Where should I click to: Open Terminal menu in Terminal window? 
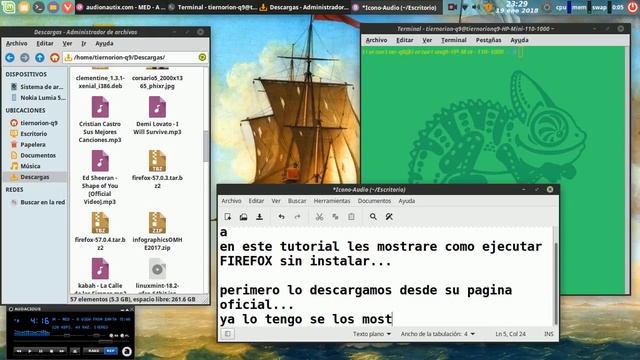click(453, 40)
